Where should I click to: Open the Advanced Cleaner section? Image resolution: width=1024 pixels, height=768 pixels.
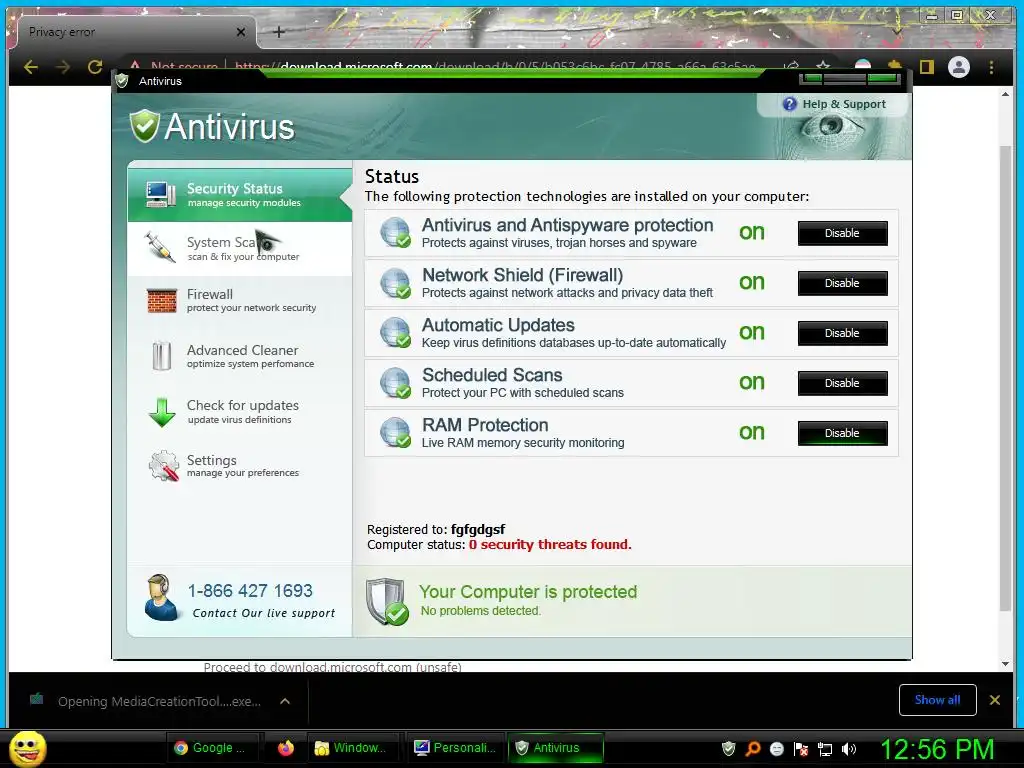240,356
